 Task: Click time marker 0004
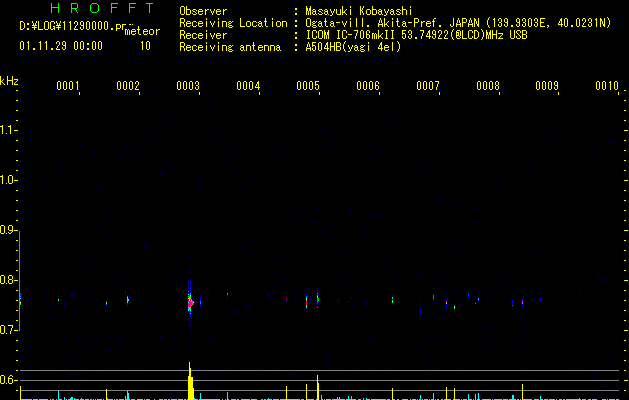point(248,86)
